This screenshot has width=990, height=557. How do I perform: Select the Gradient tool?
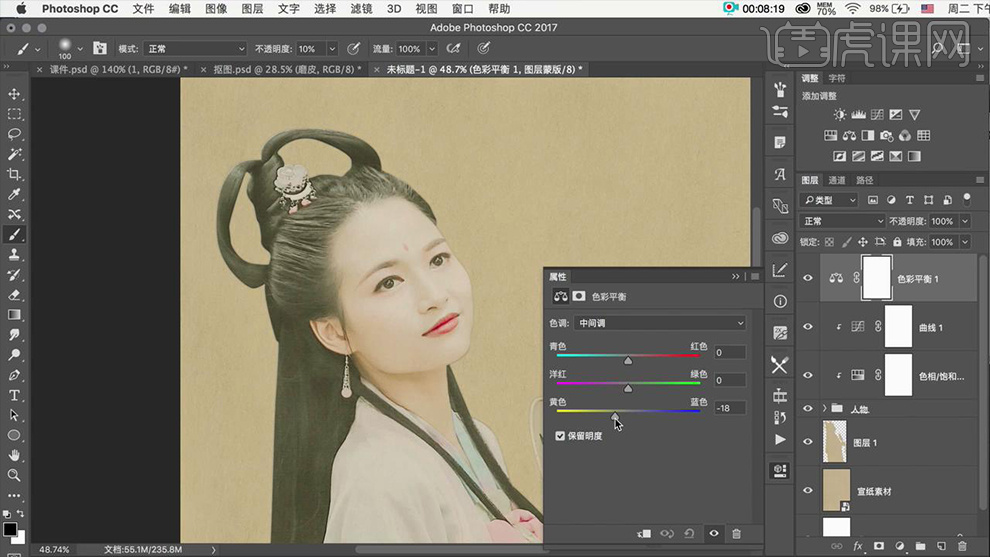(x=14, y=314)
